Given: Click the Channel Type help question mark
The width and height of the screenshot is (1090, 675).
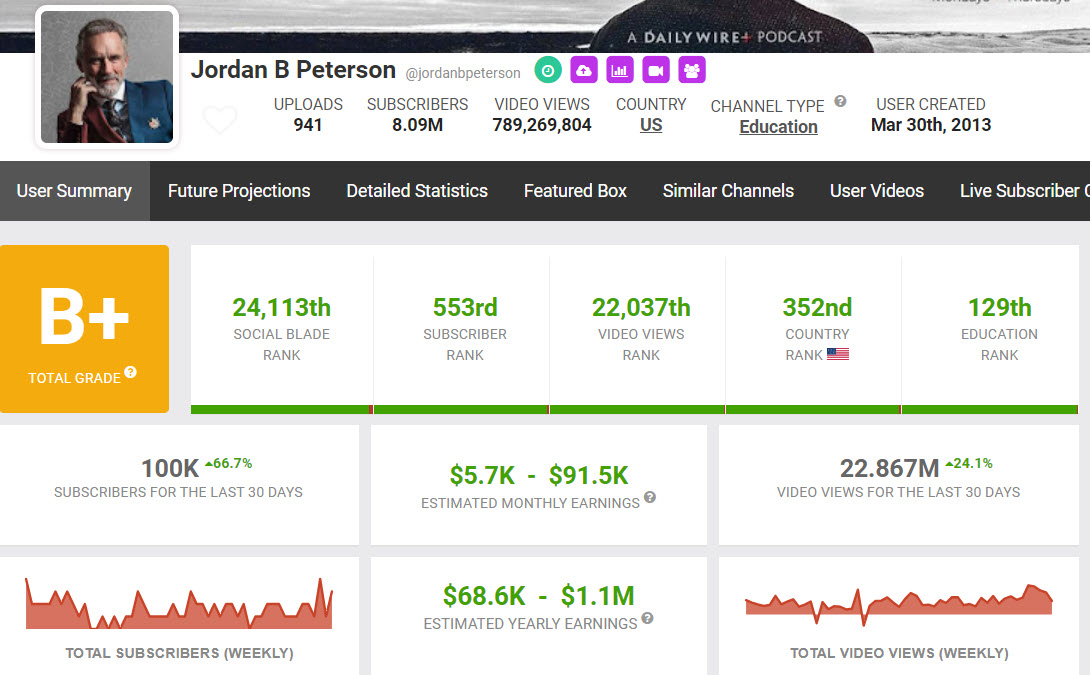Looking at the screenshot, I should [x=840, y=101].
